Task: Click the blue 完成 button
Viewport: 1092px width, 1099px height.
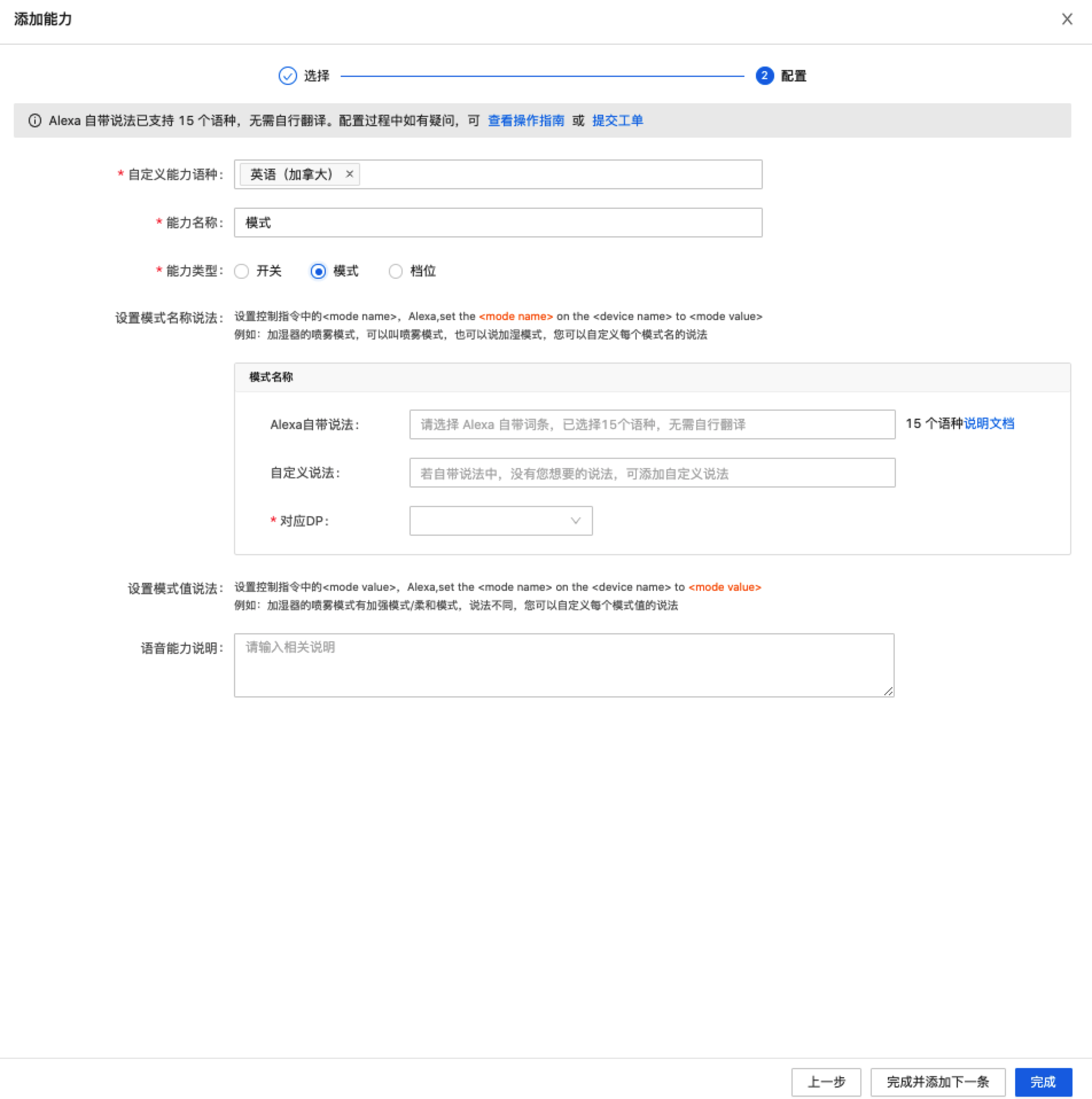Action: click(x=1043, y=1082)
